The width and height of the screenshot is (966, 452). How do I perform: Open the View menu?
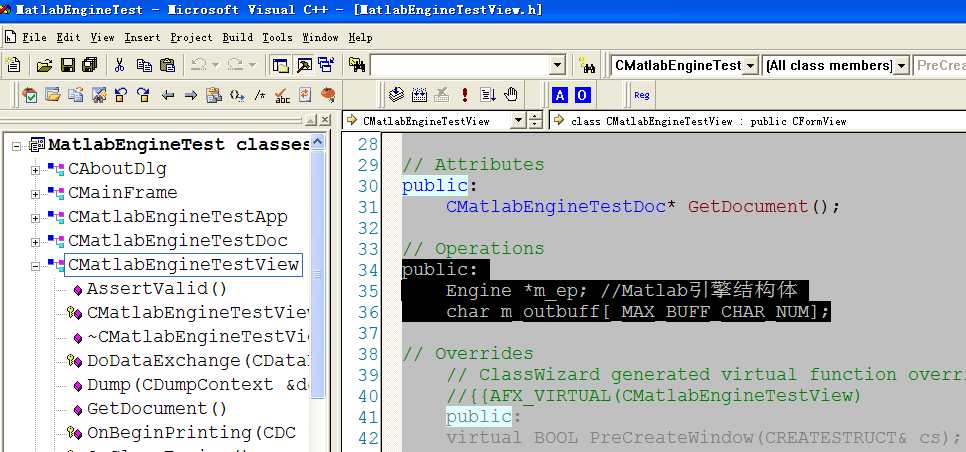pyautogui.click(x=102, y=38)
